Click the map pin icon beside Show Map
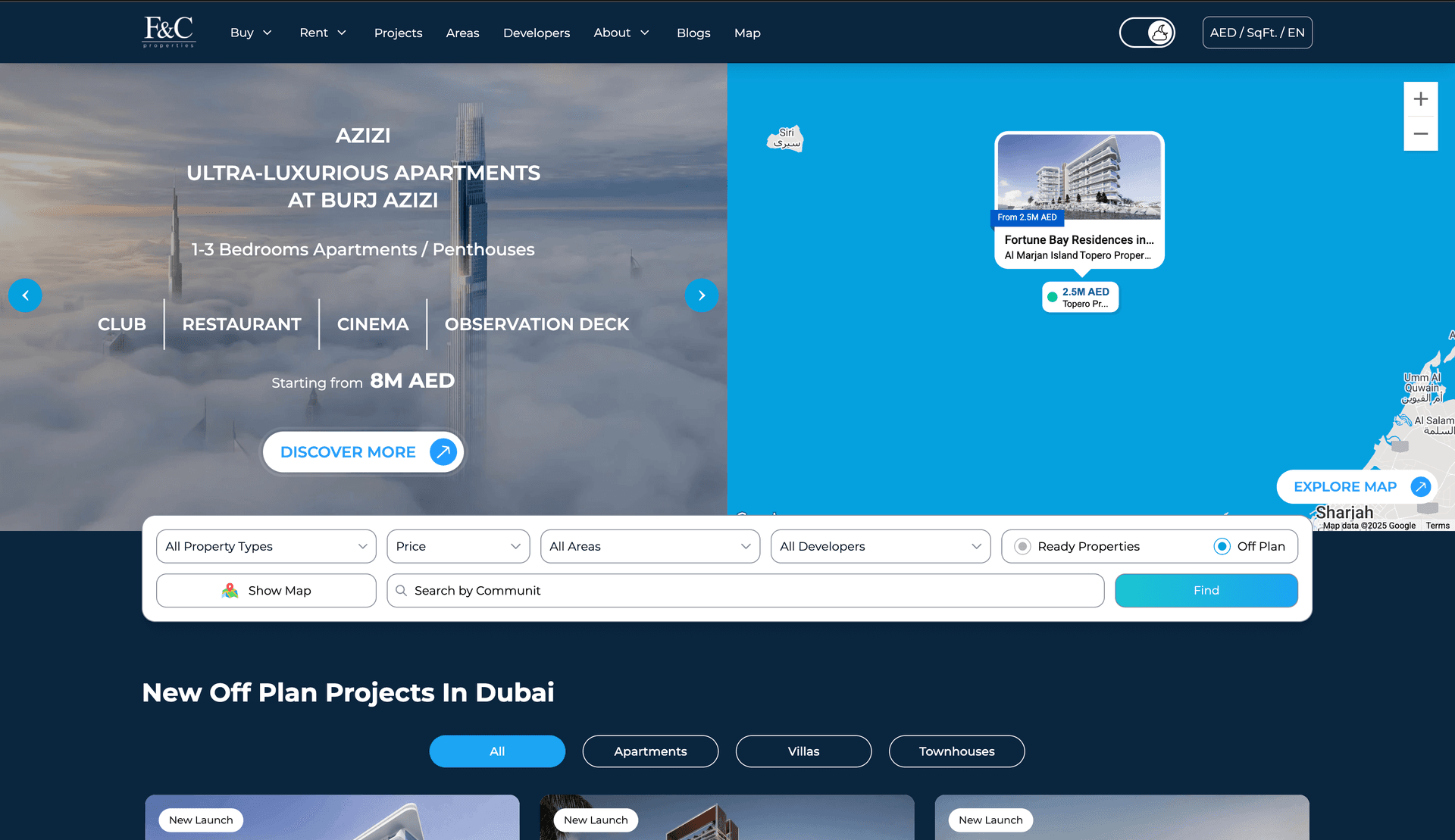Screen dimensions: 1455x840 230,590
